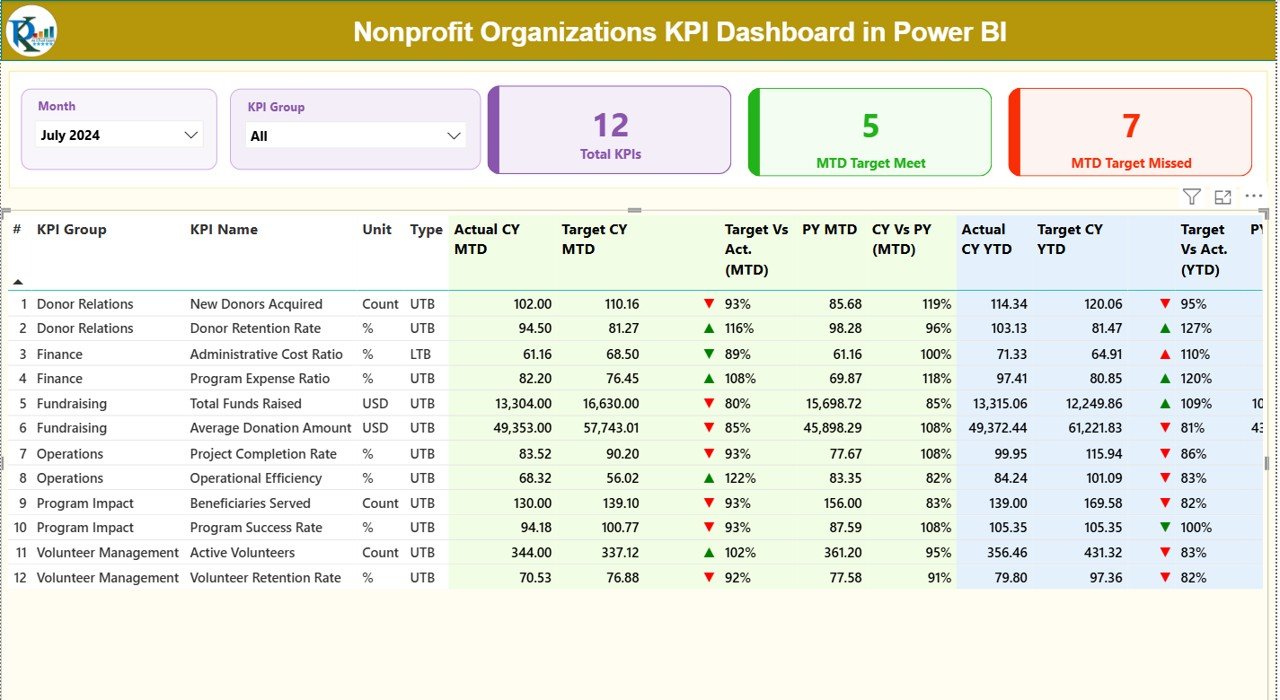Click the green up triangle on Donor Retention Rate

pos(708,328)
